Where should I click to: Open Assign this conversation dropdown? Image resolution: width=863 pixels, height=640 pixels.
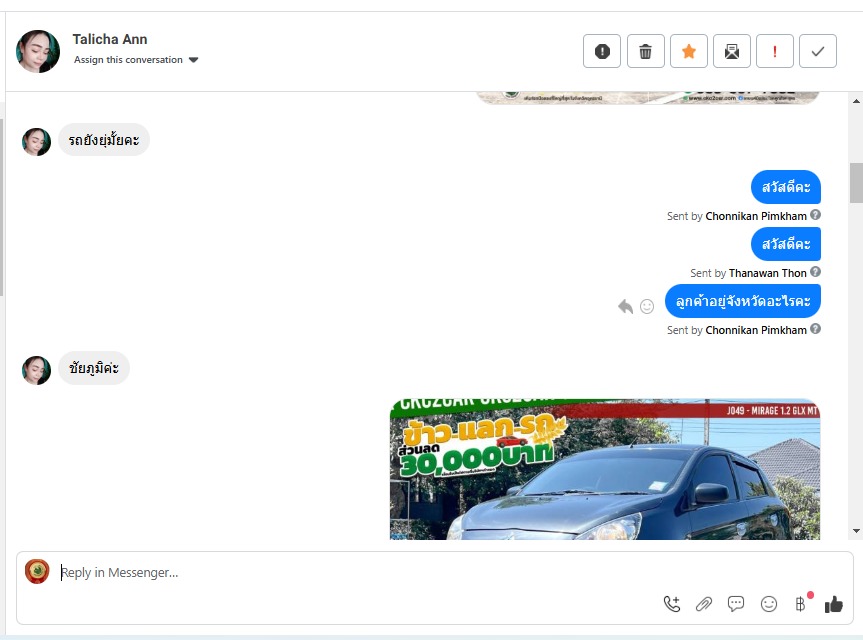click(136, 59)
